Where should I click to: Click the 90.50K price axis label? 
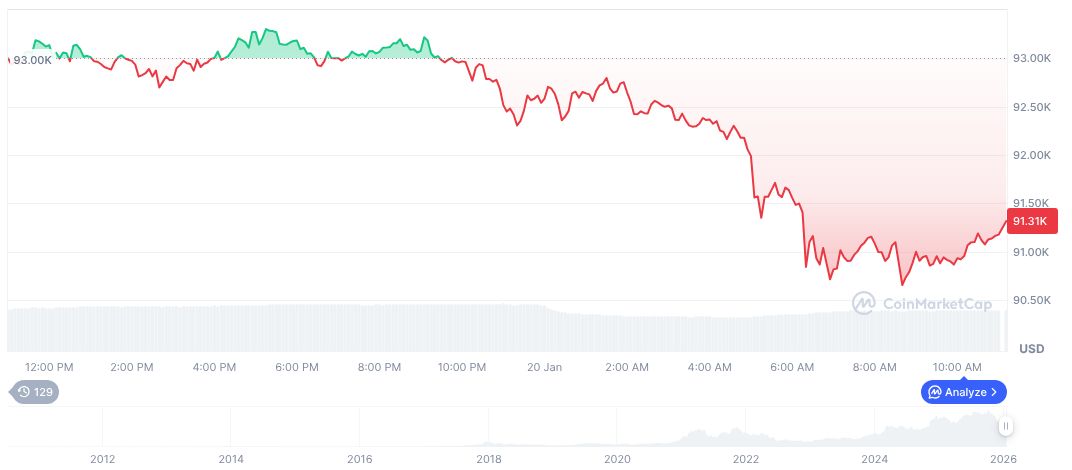(1031, 300)
